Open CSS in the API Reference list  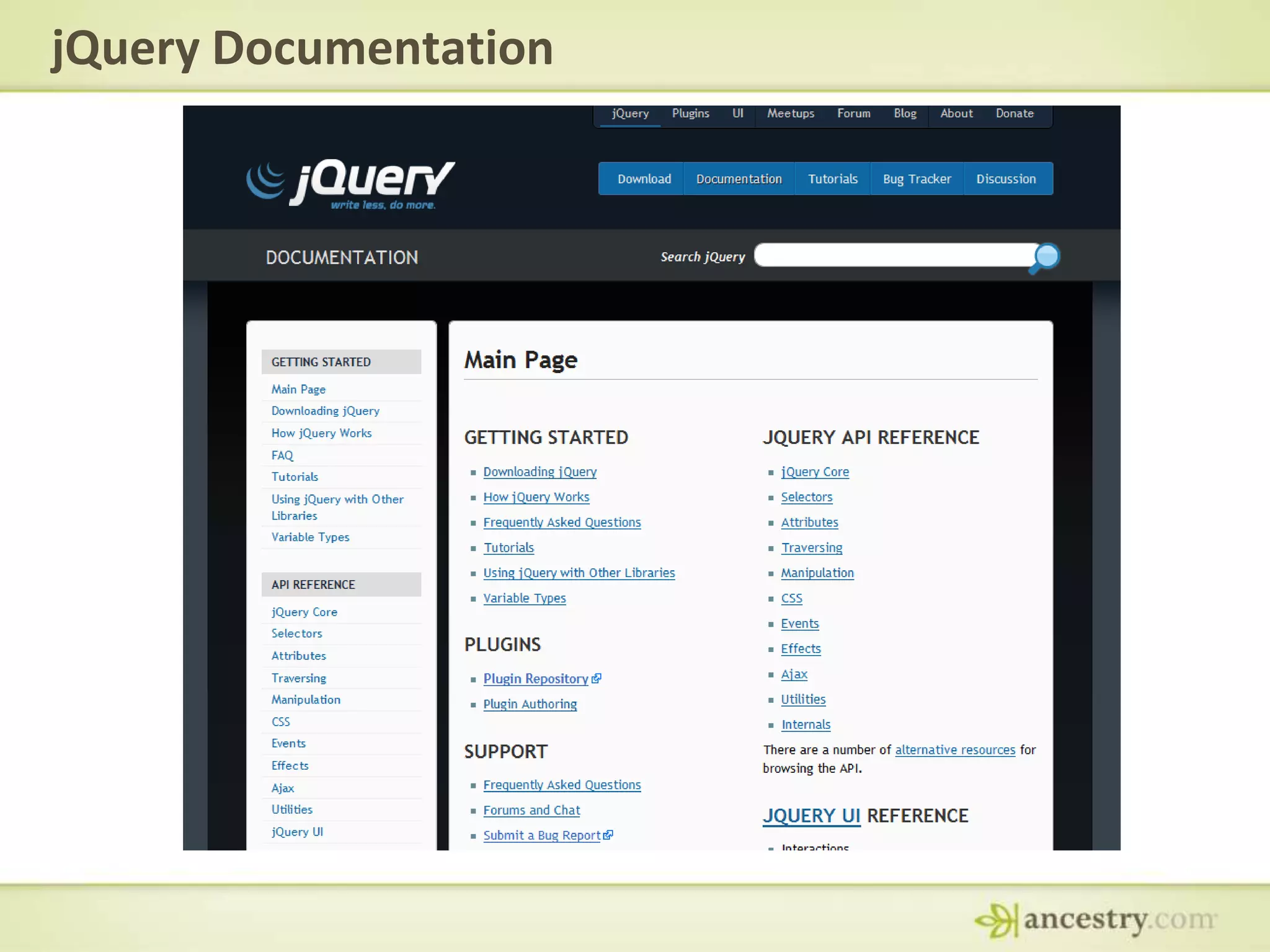792,599
